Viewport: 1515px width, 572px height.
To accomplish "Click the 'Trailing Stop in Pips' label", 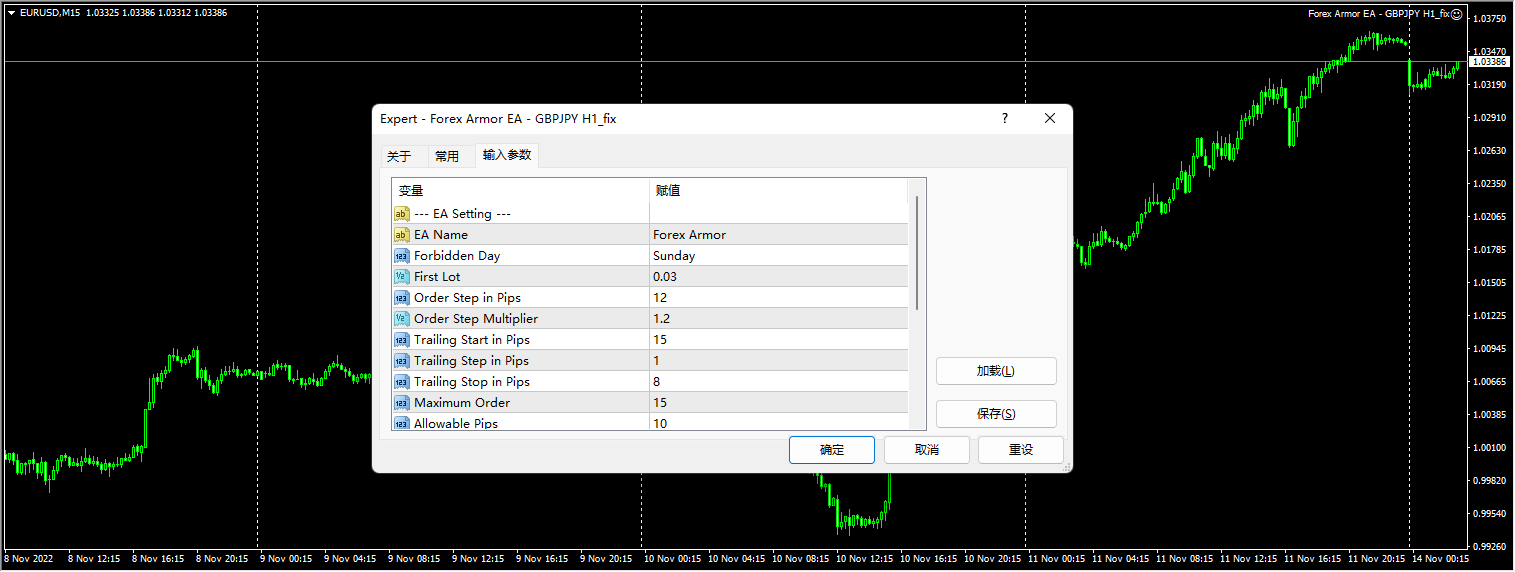I will (472, 382).
